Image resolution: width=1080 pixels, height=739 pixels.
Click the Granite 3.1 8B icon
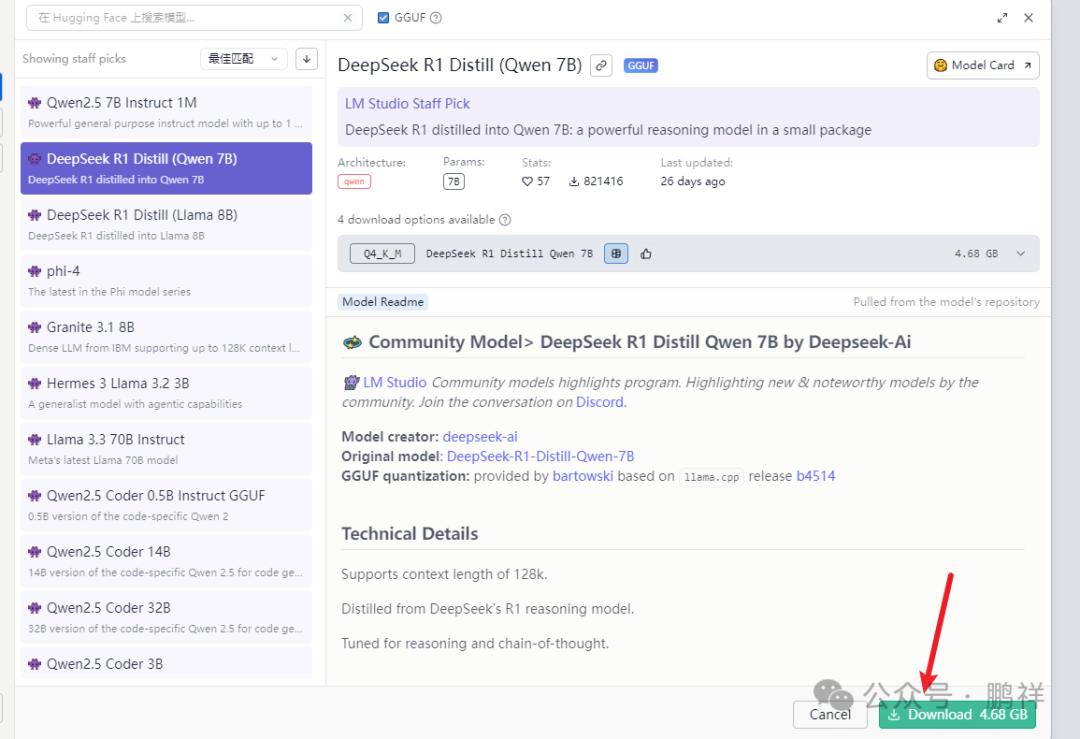coord(34,327)
